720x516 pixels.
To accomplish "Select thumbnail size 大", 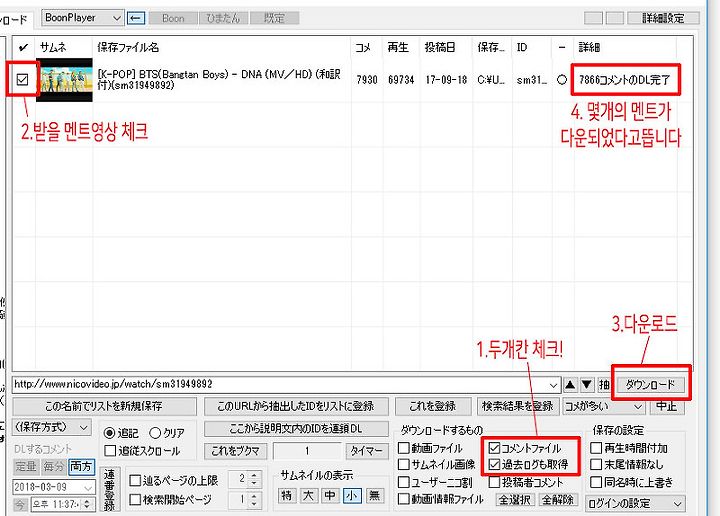I will point(308,495).
